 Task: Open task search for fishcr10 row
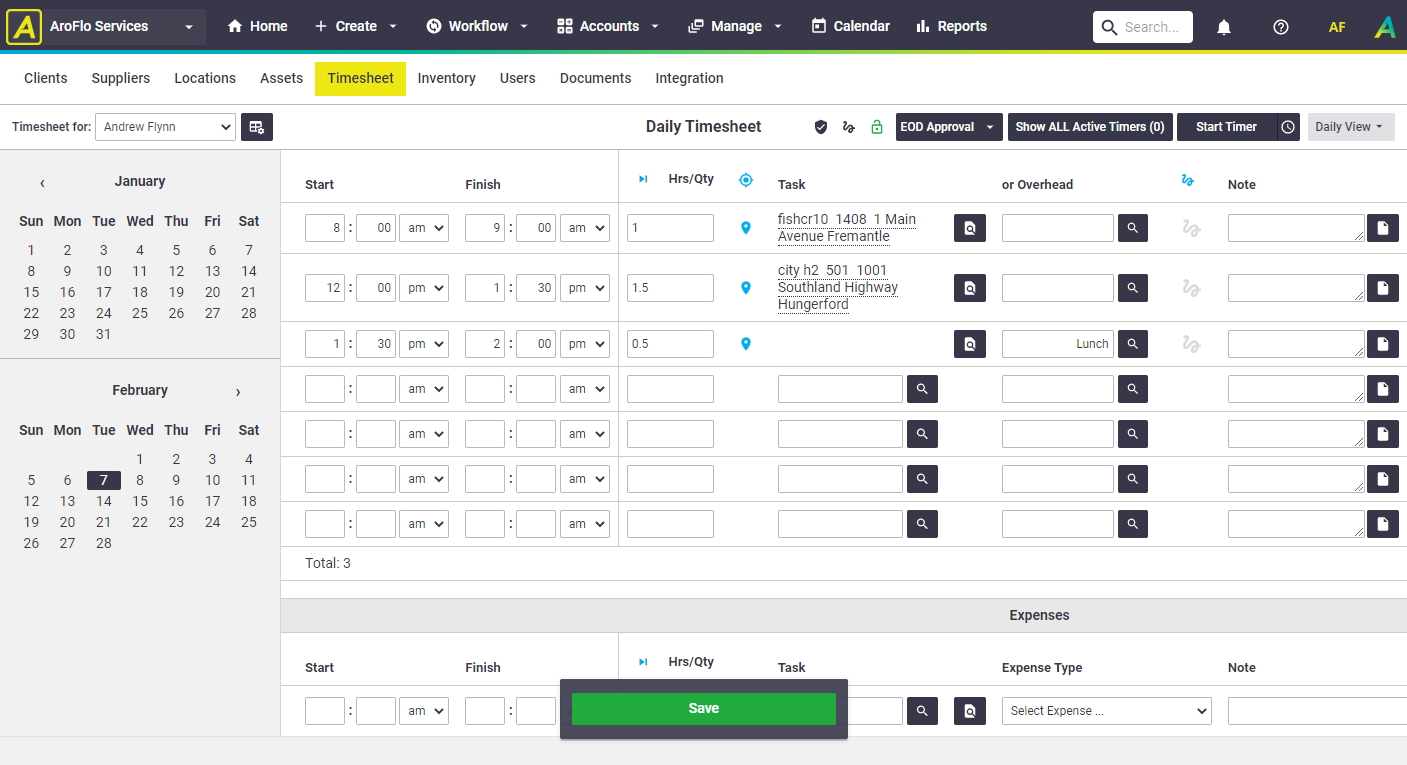(x=970, y=228)
